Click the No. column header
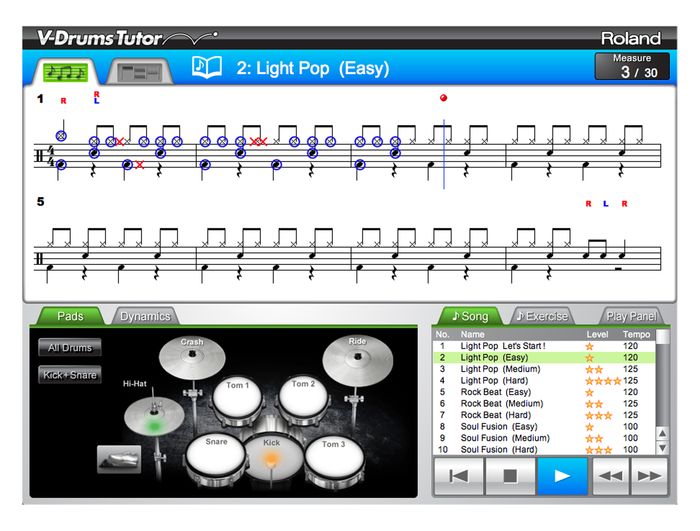700x531 pixels. coord(442,334)
